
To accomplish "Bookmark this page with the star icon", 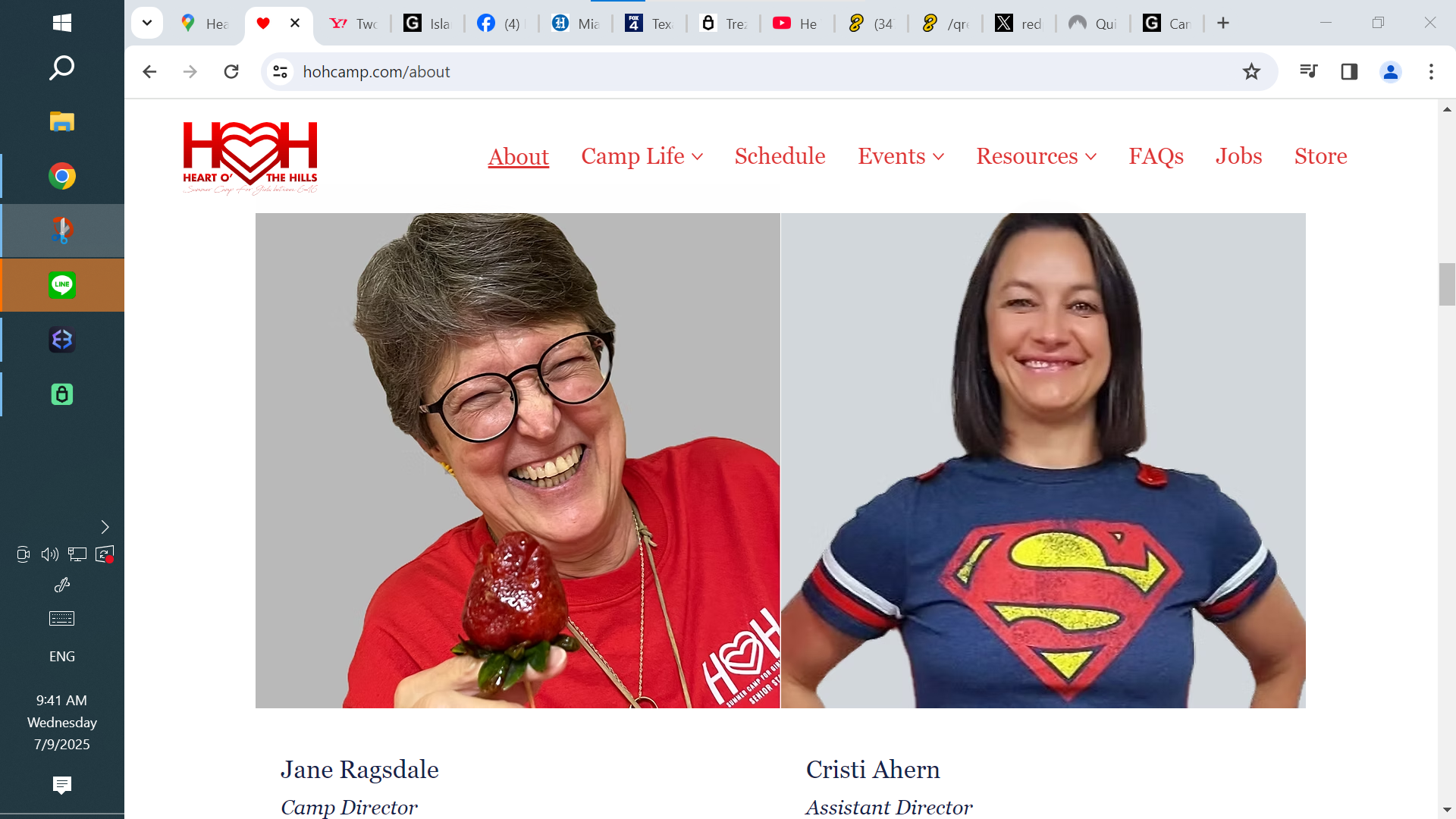I will [x=1251, y=72].
